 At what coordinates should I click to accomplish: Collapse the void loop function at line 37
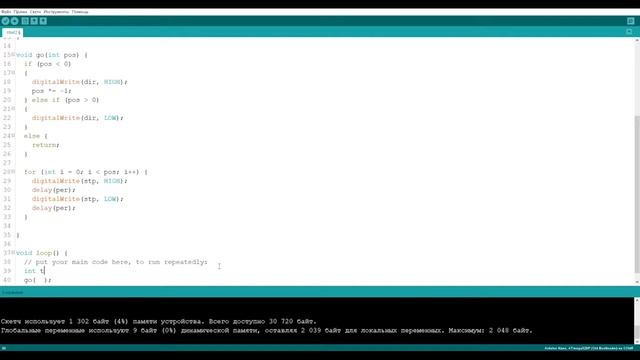(x=14, y=253)
